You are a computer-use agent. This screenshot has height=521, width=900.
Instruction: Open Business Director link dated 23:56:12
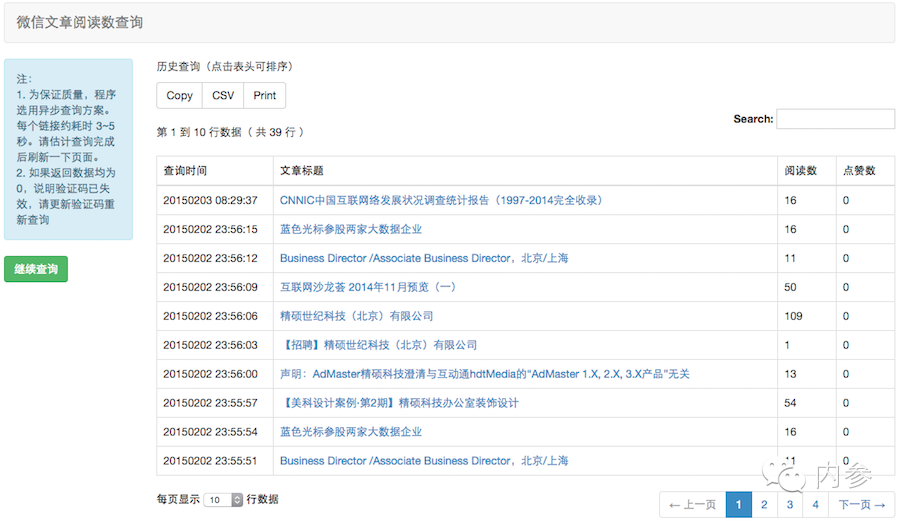[424, 258]
